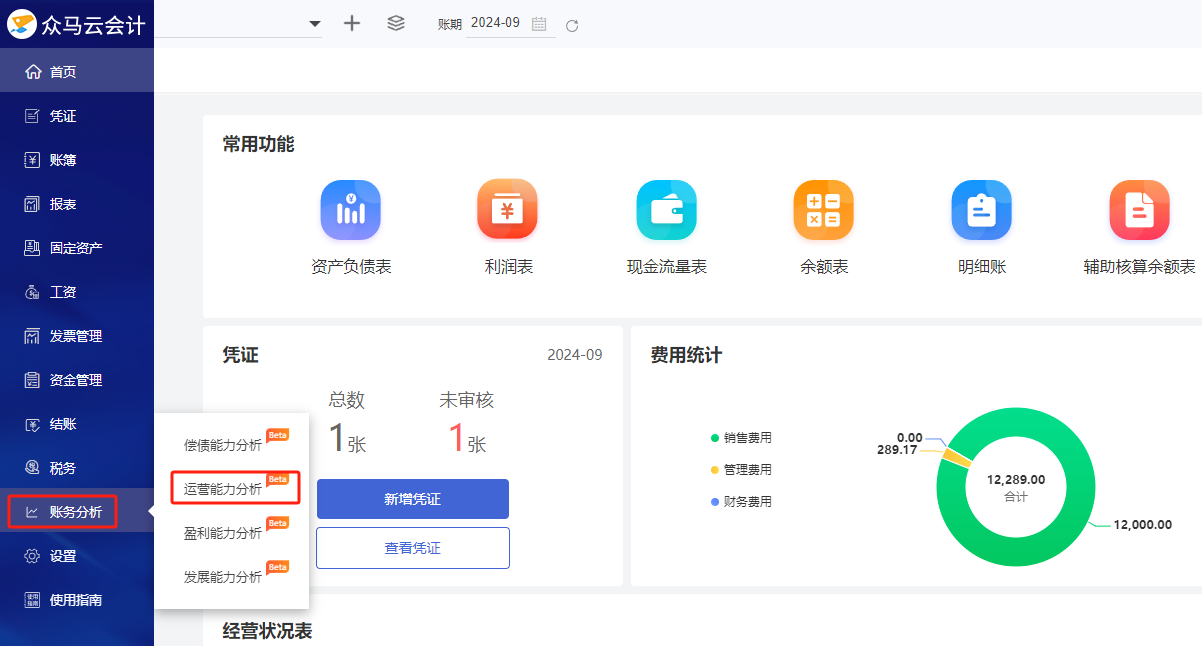Open 结账 in the sidebar
The height and width of the screenshot is (646, 1202).
tap(77, 424)
